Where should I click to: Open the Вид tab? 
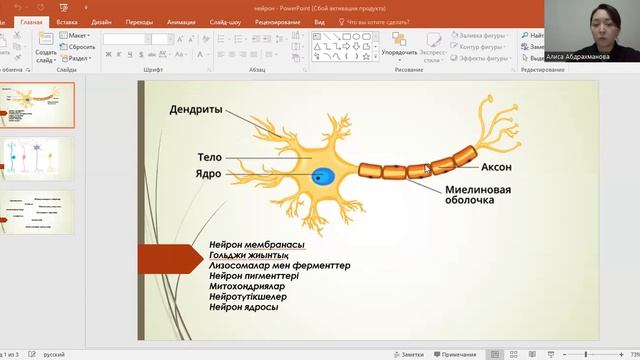(x=320, y=22)
